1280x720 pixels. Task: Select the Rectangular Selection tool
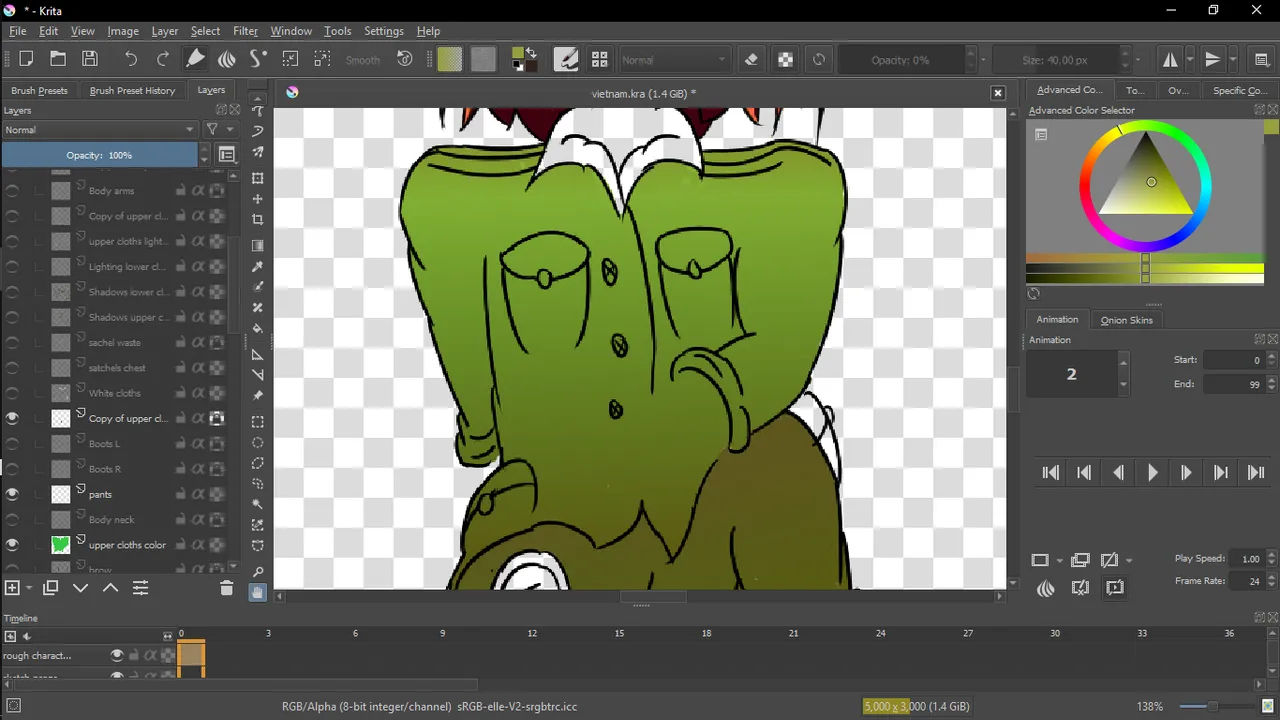click(x=258, y=421)
